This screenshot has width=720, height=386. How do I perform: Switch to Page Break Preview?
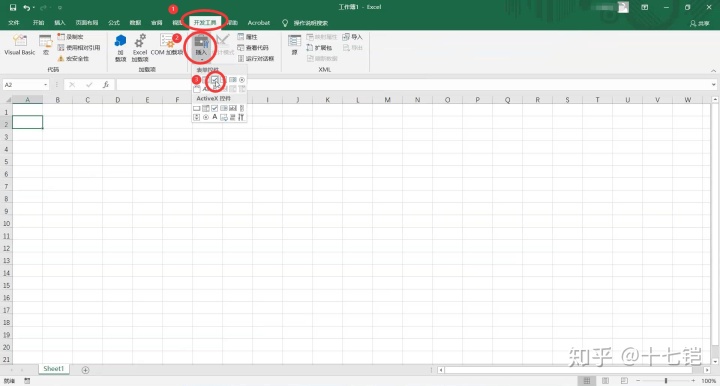624,381
